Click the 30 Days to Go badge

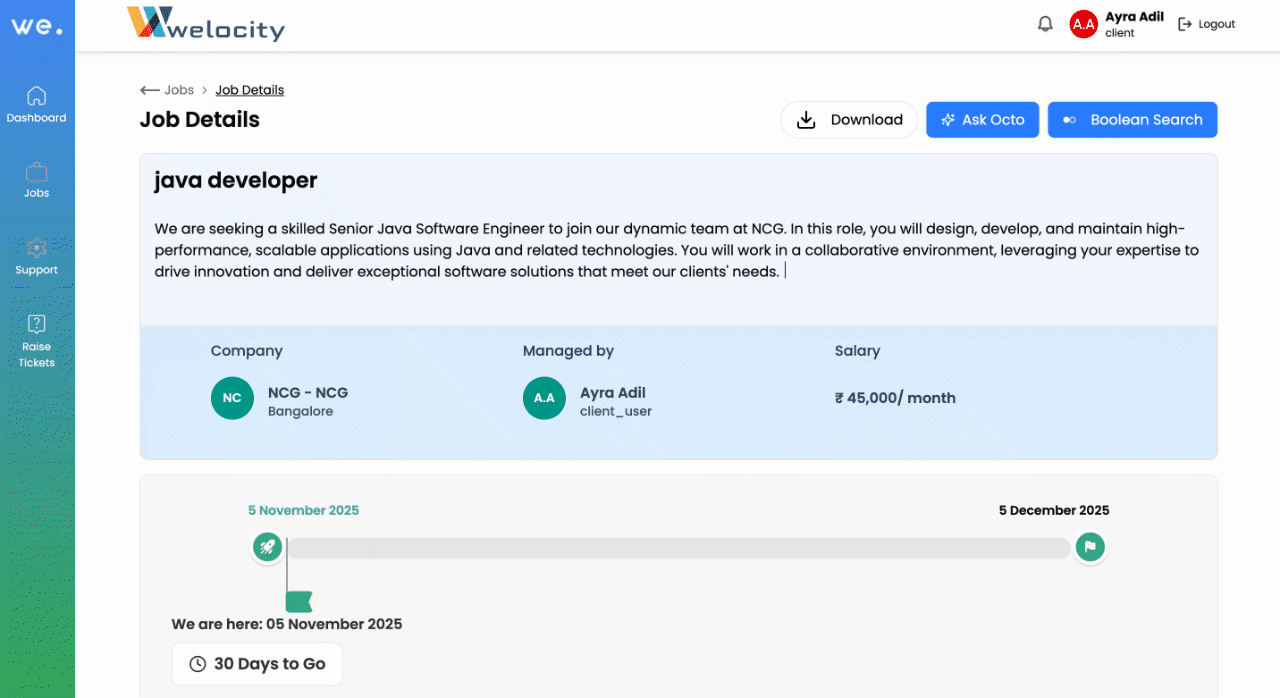(x=257, y=664)
